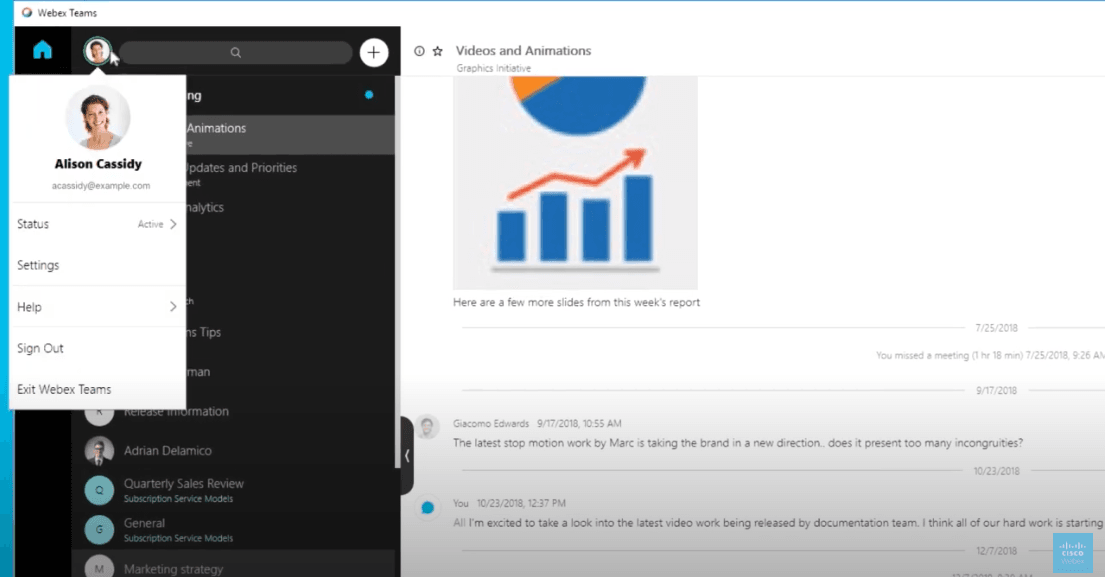Open the Marketing strategy space
This screenshot has height=577, width=1105.
pos(233,566)
